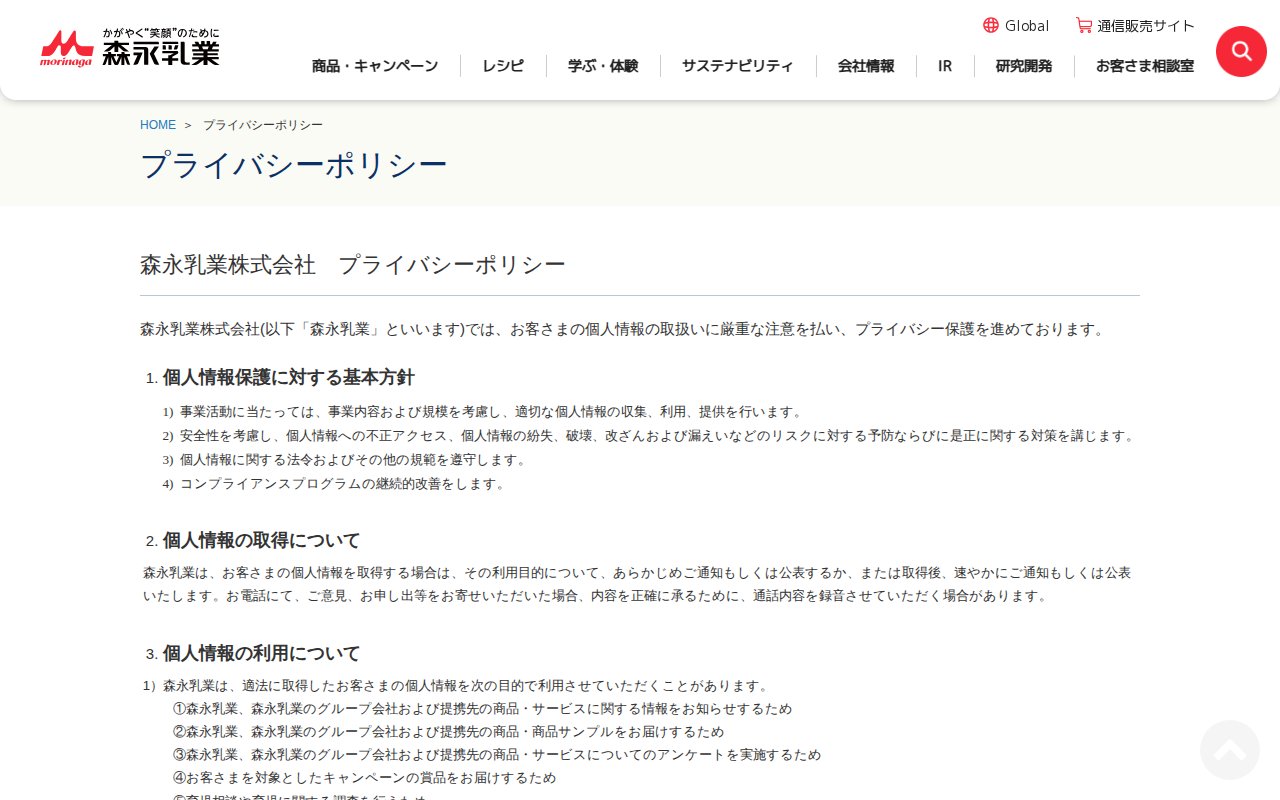Image resolution: width=1280 pixels, height=800 pixels.
Task: Click the line 個人情報に関する法令およびその他の規範を遵守します
Action: tap(354, 460)
